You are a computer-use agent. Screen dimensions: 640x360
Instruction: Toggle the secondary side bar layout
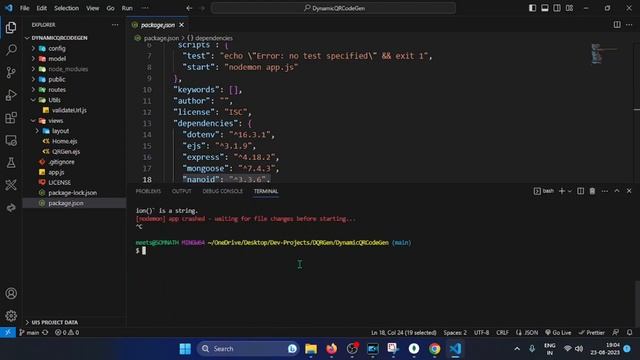(557, 8)
